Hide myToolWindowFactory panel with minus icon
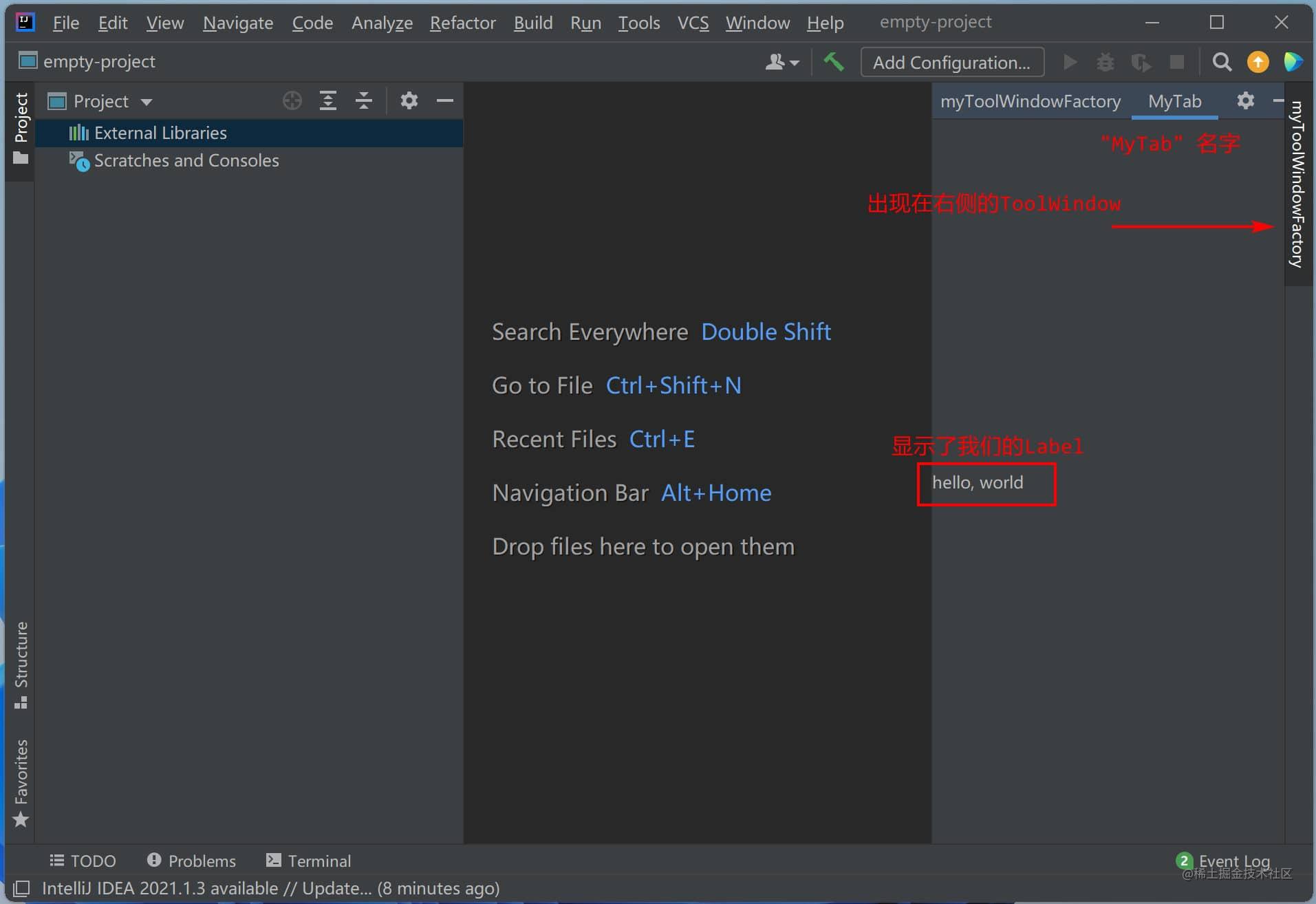The width and height of the screenshot is (1316, 904). [x=1277, y=101]
